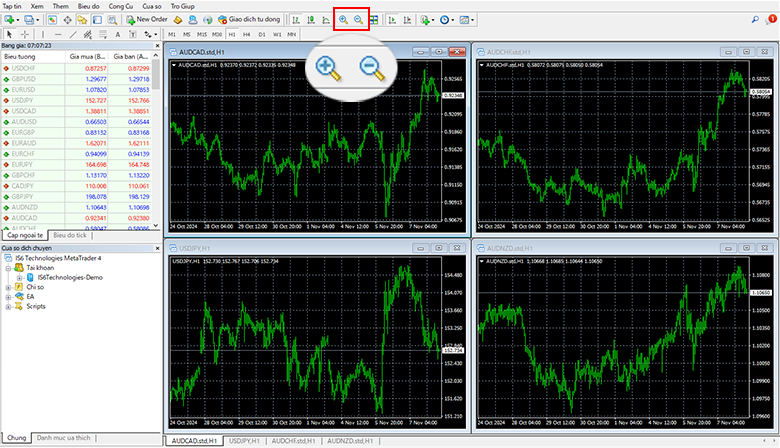The image size is (780, 448).
Task: Switch to USDJPY,H1 chart tab
Action: coord(244,441)
